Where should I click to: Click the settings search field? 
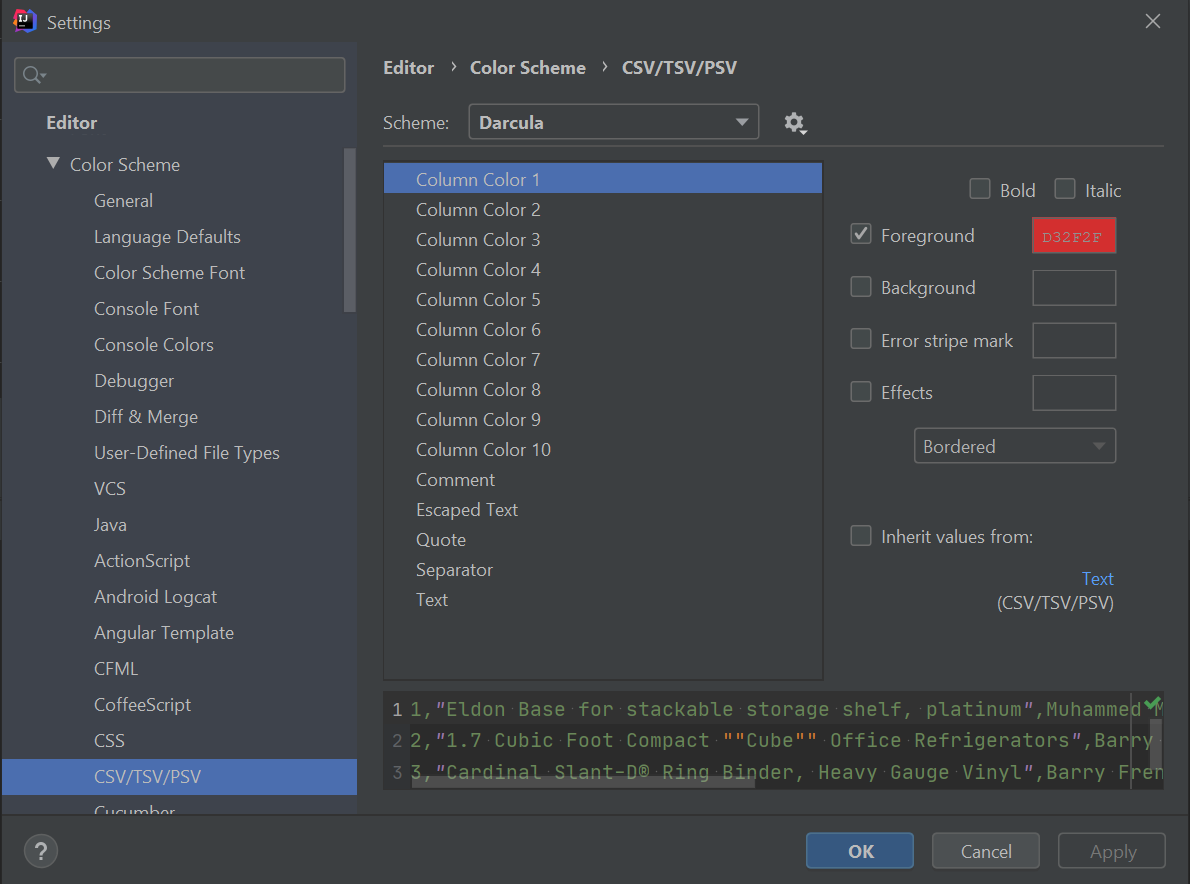[x=180, y=74]
